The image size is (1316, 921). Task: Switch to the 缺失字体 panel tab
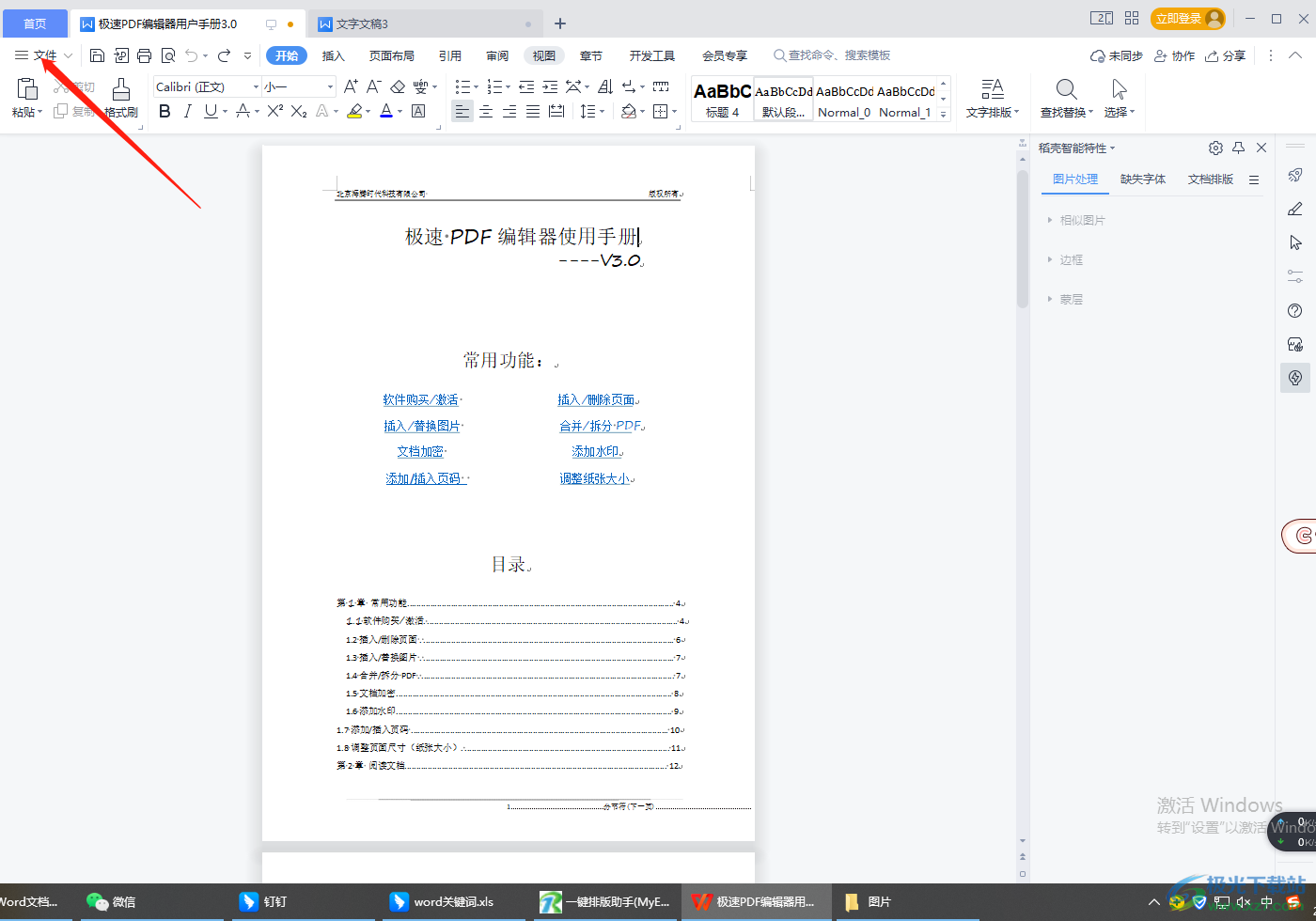[x=1143, y=179]
